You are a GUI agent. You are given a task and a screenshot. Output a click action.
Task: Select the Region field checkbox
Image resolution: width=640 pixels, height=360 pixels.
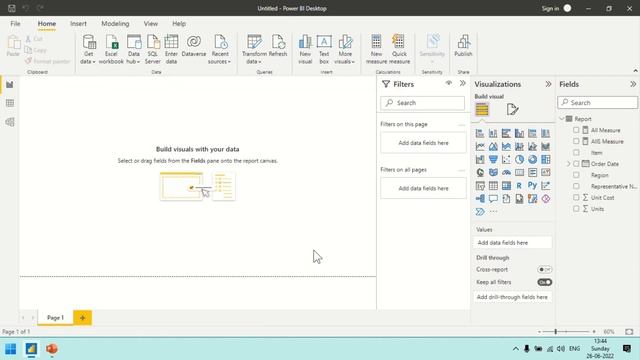(576, 175)
